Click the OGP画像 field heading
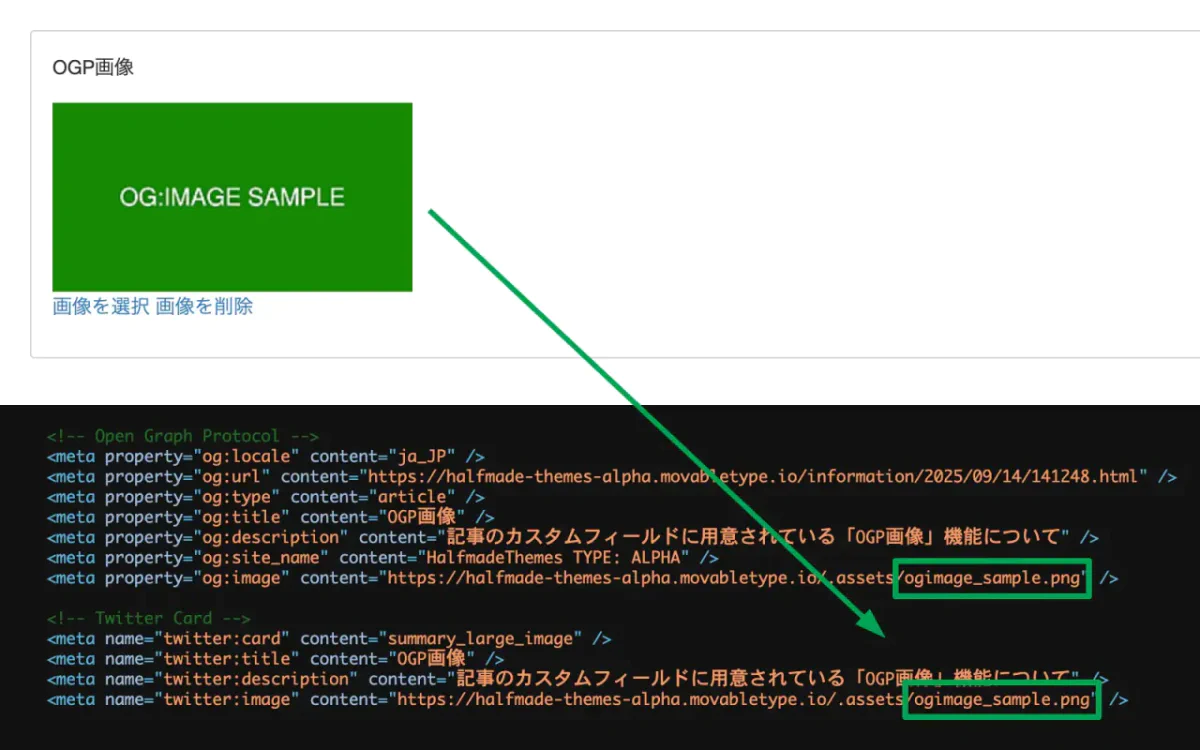 (93, 68)
